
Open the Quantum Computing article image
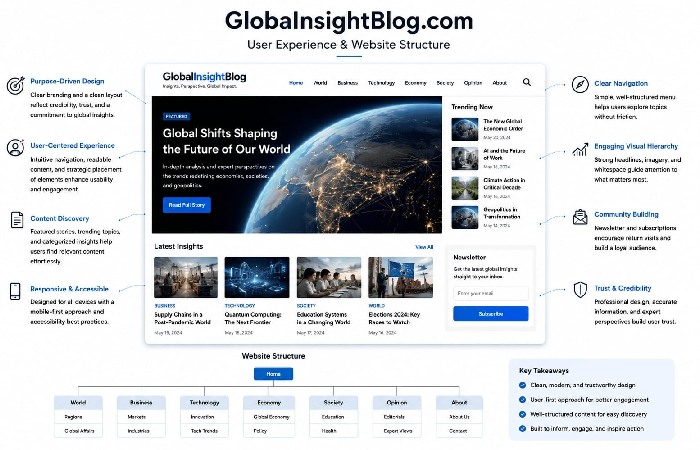pyautogui.click(x=257, y=277)
